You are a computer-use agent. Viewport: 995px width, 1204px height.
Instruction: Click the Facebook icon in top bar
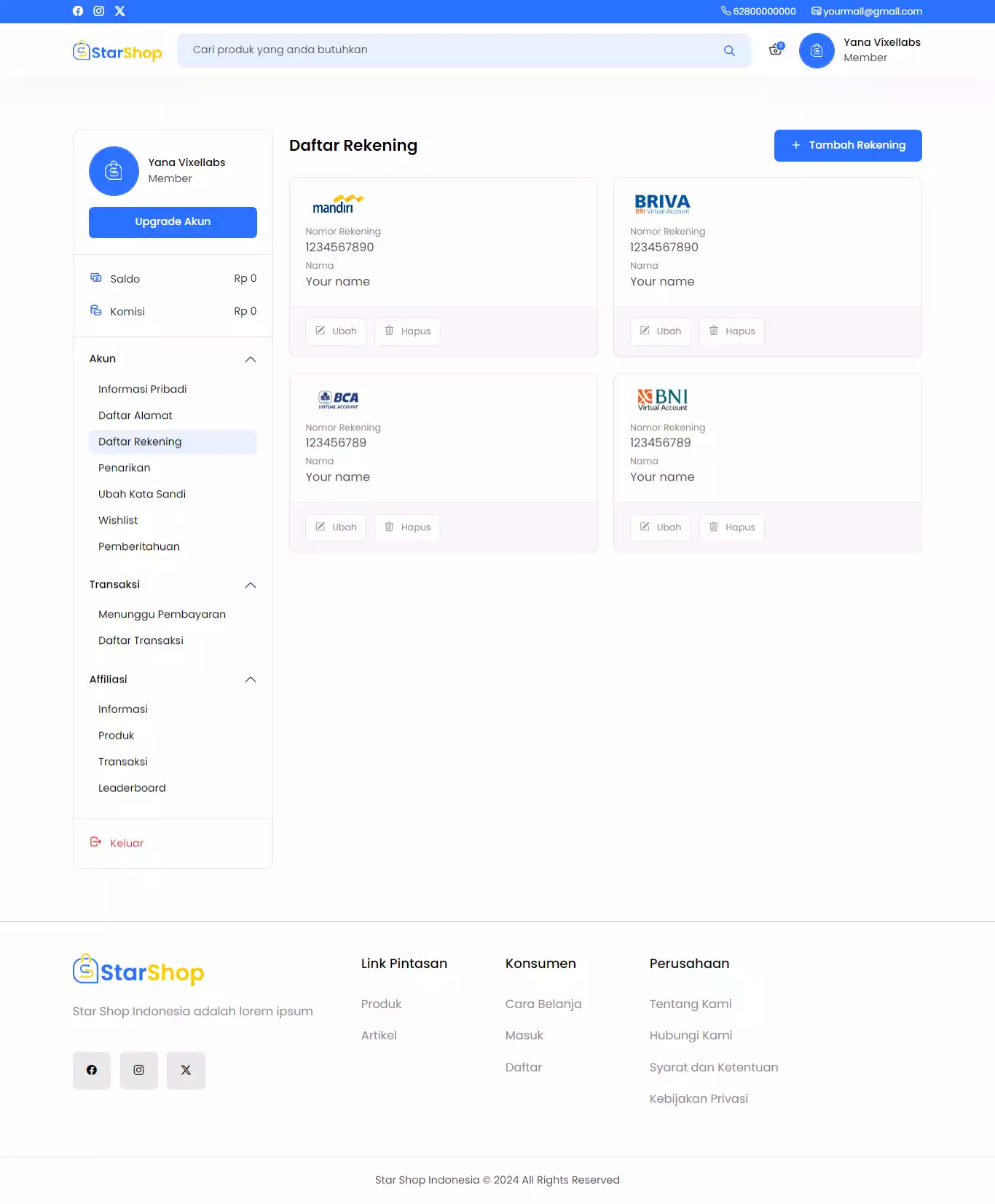point(78,11)
